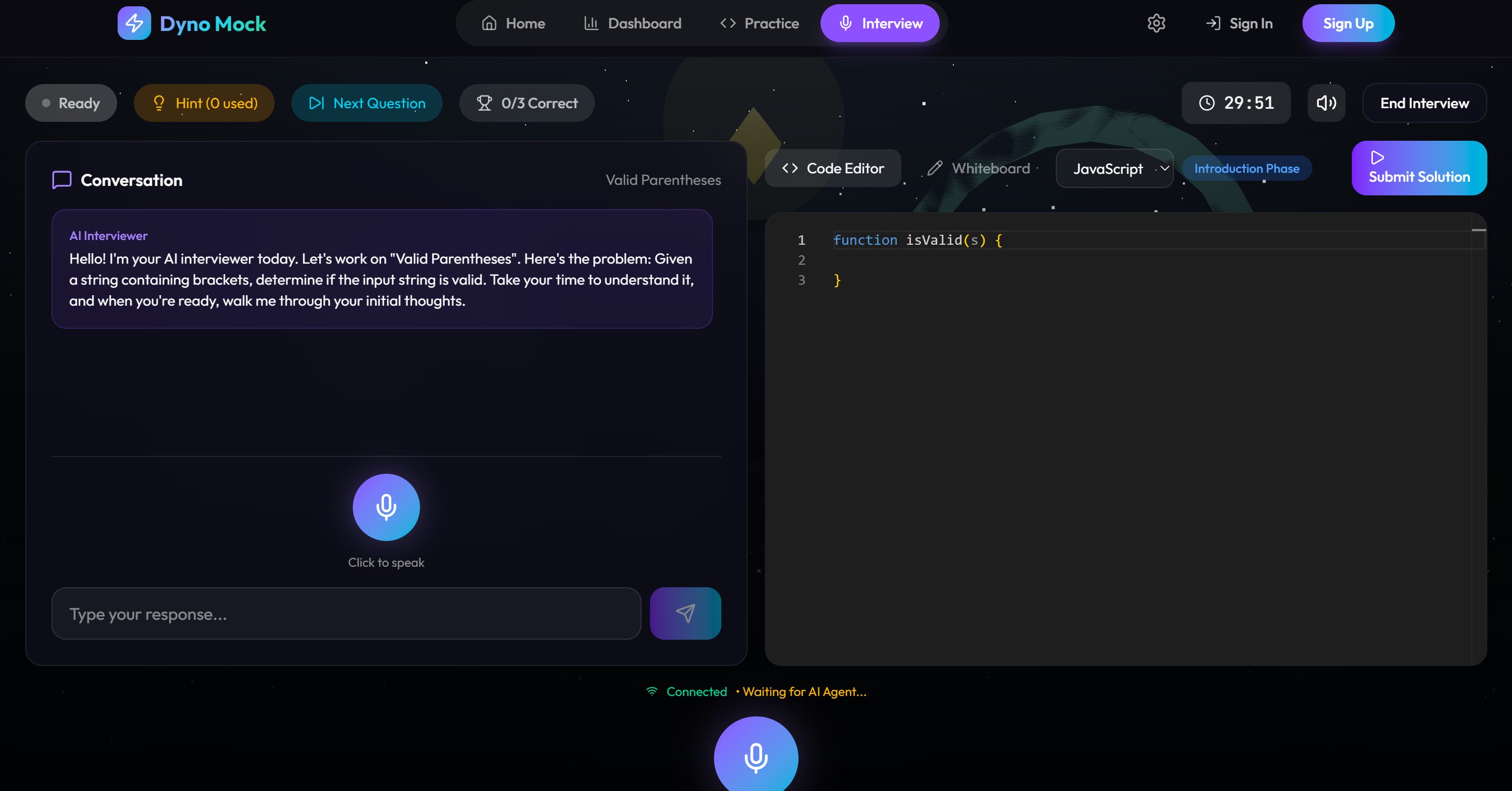Focus the Type your response field
The height and width of the screenshot is (791, 1512).
point(346,613)
